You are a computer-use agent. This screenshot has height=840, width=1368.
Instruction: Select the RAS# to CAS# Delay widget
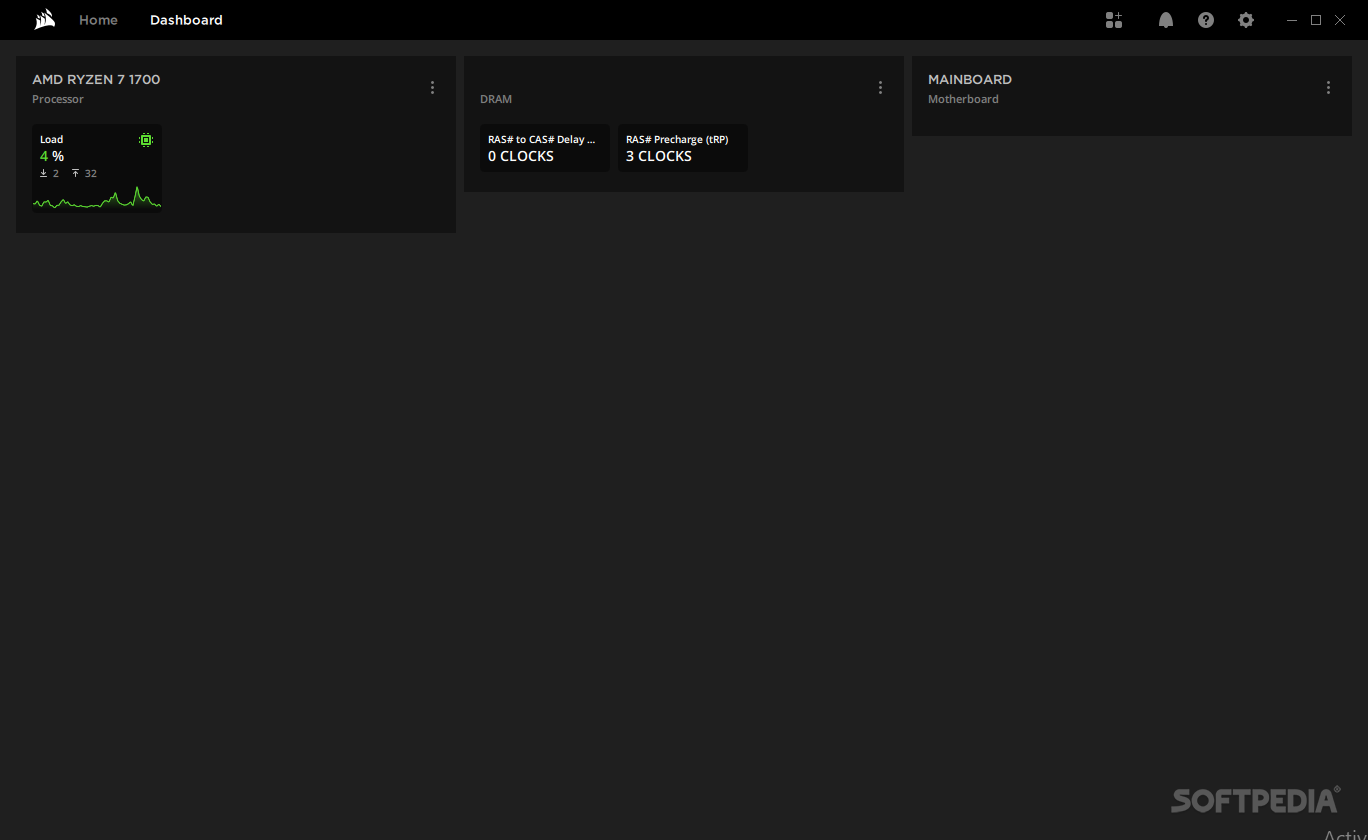[545, 148]
